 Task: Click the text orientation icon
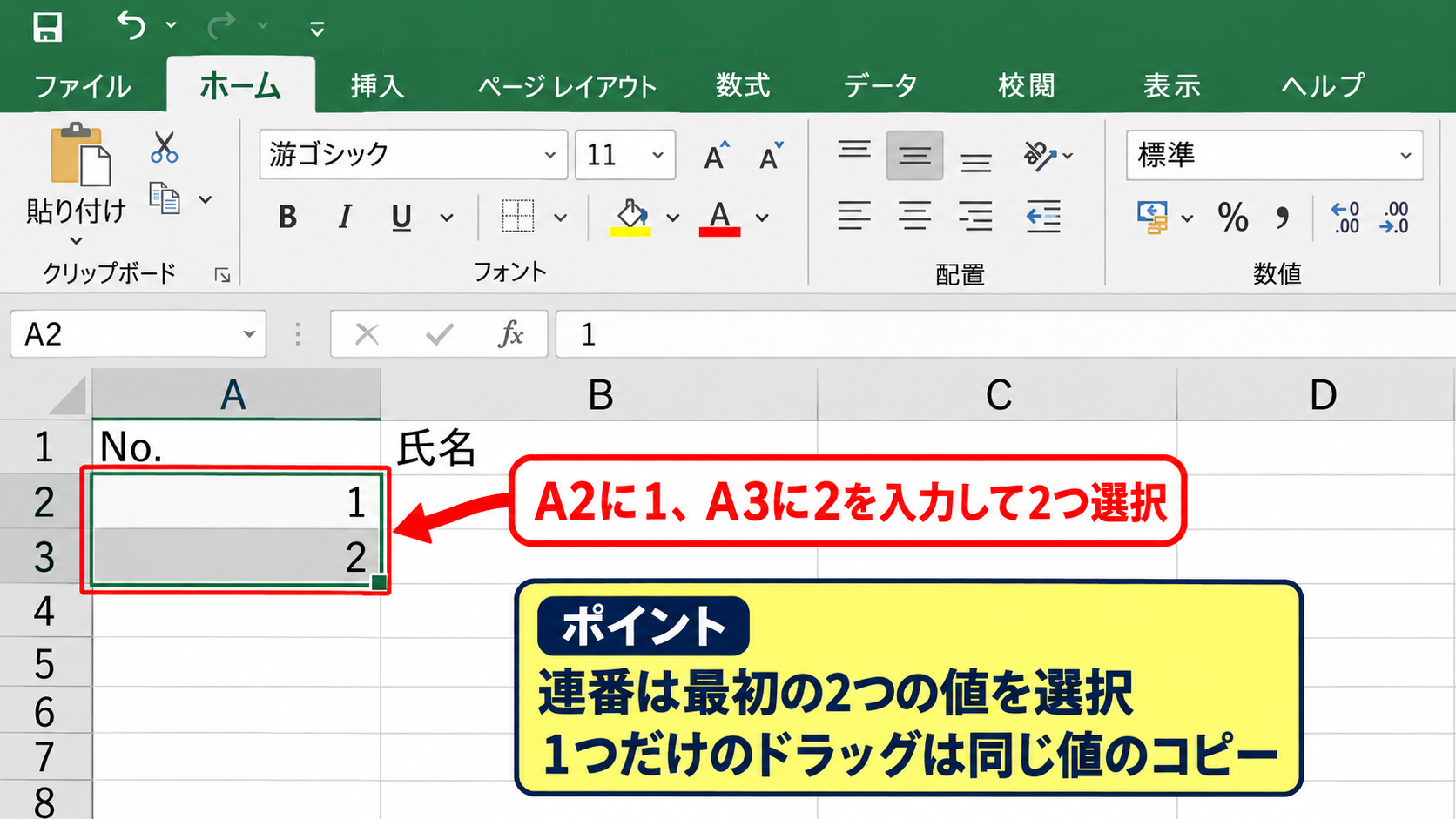coord(1039,156)
